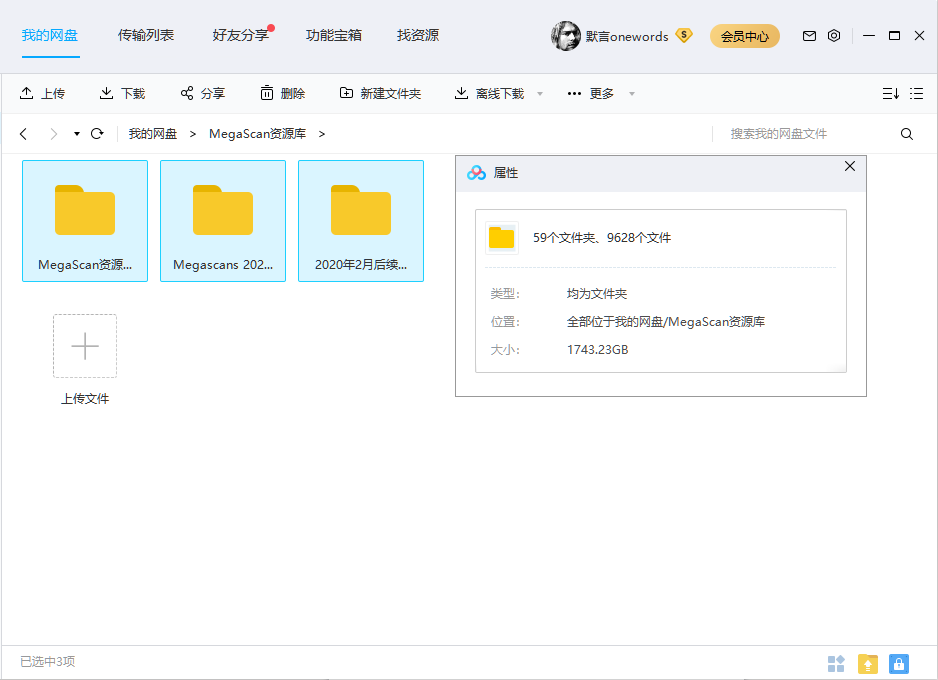Expand the 更多 dropdown arrow
Image resolution: width=938 pixels, height=680 pixels.
[632, 94]
